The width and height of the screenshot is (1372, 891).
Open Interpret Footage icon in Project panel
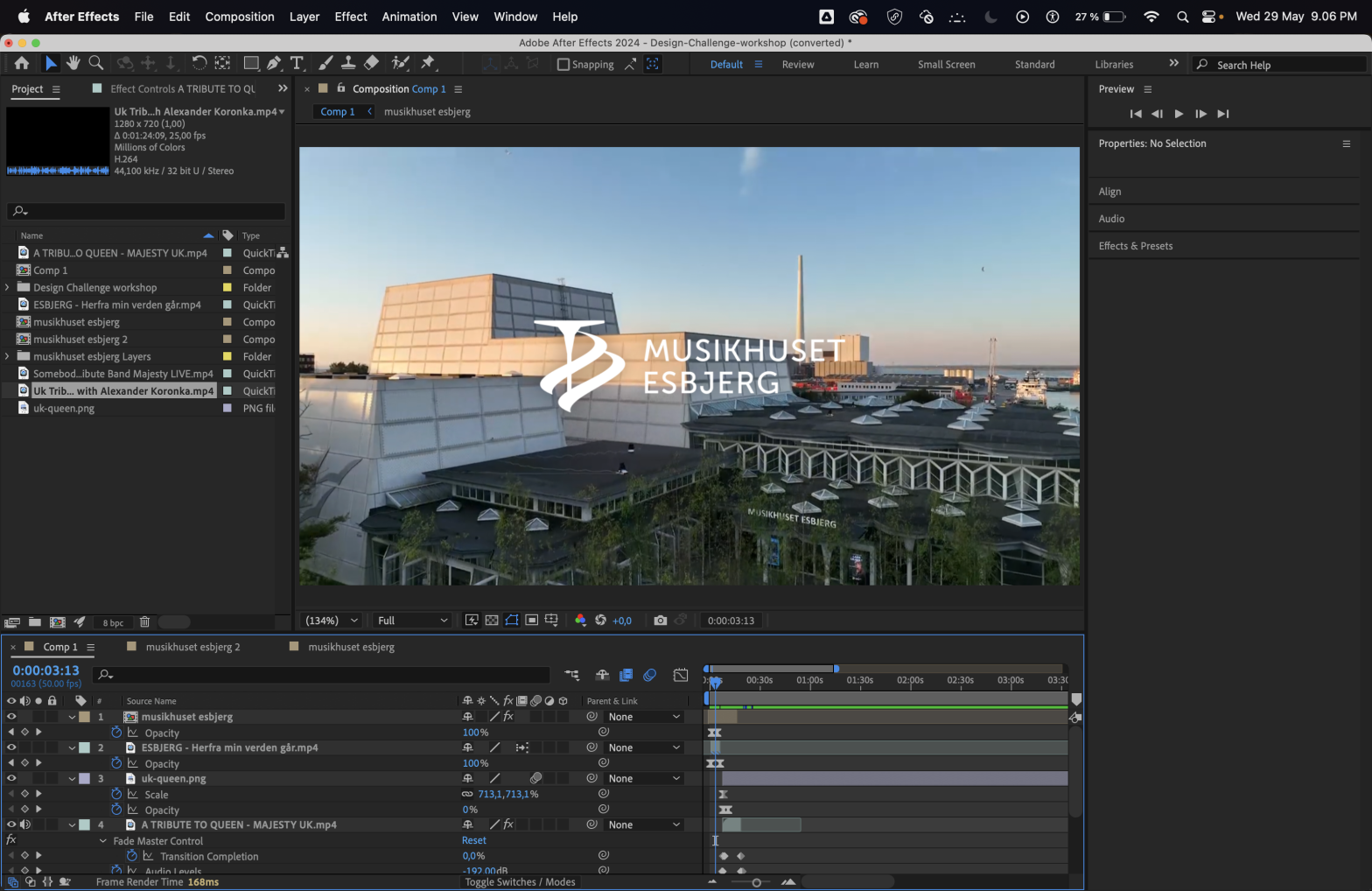coord(12,622)
